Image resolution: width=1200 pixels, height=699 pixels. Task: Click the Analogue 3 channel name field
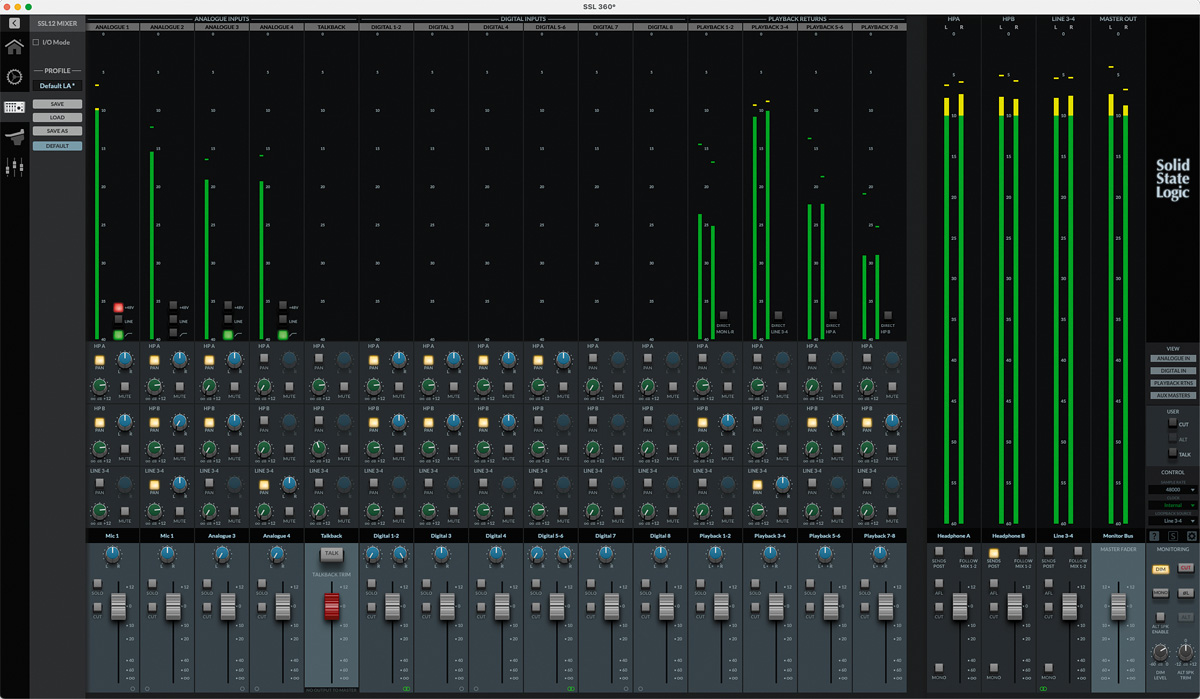tap(222, 536)
